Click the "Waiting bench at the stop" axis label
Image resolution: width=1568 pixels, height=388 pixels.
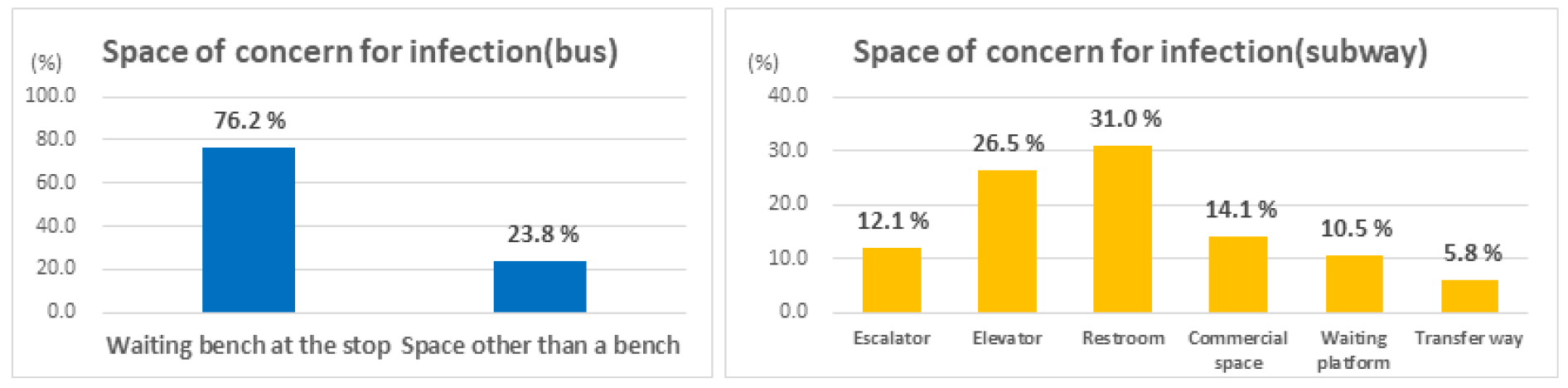click(x=248, y=345)
